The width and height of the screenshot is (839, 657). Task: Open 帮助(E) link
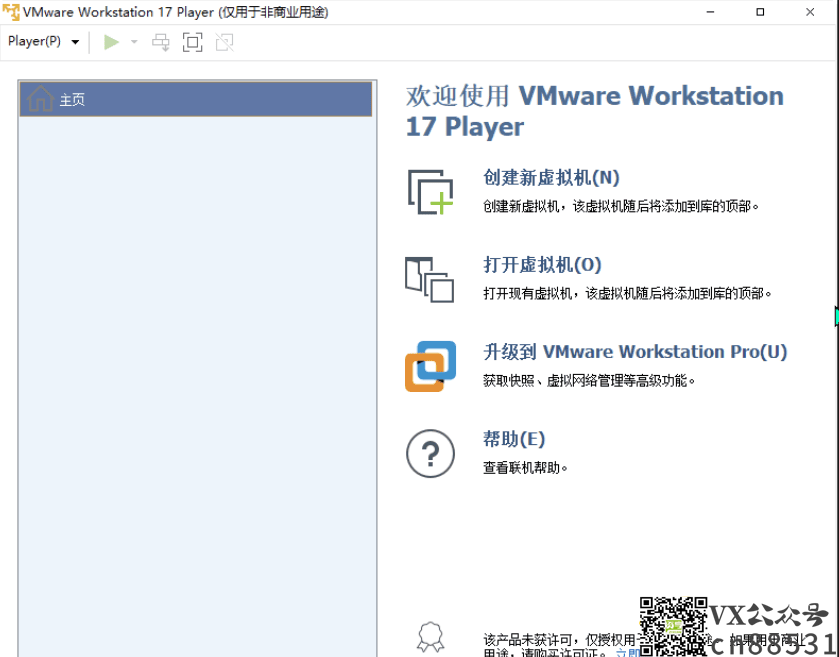(x=514, y=439)
